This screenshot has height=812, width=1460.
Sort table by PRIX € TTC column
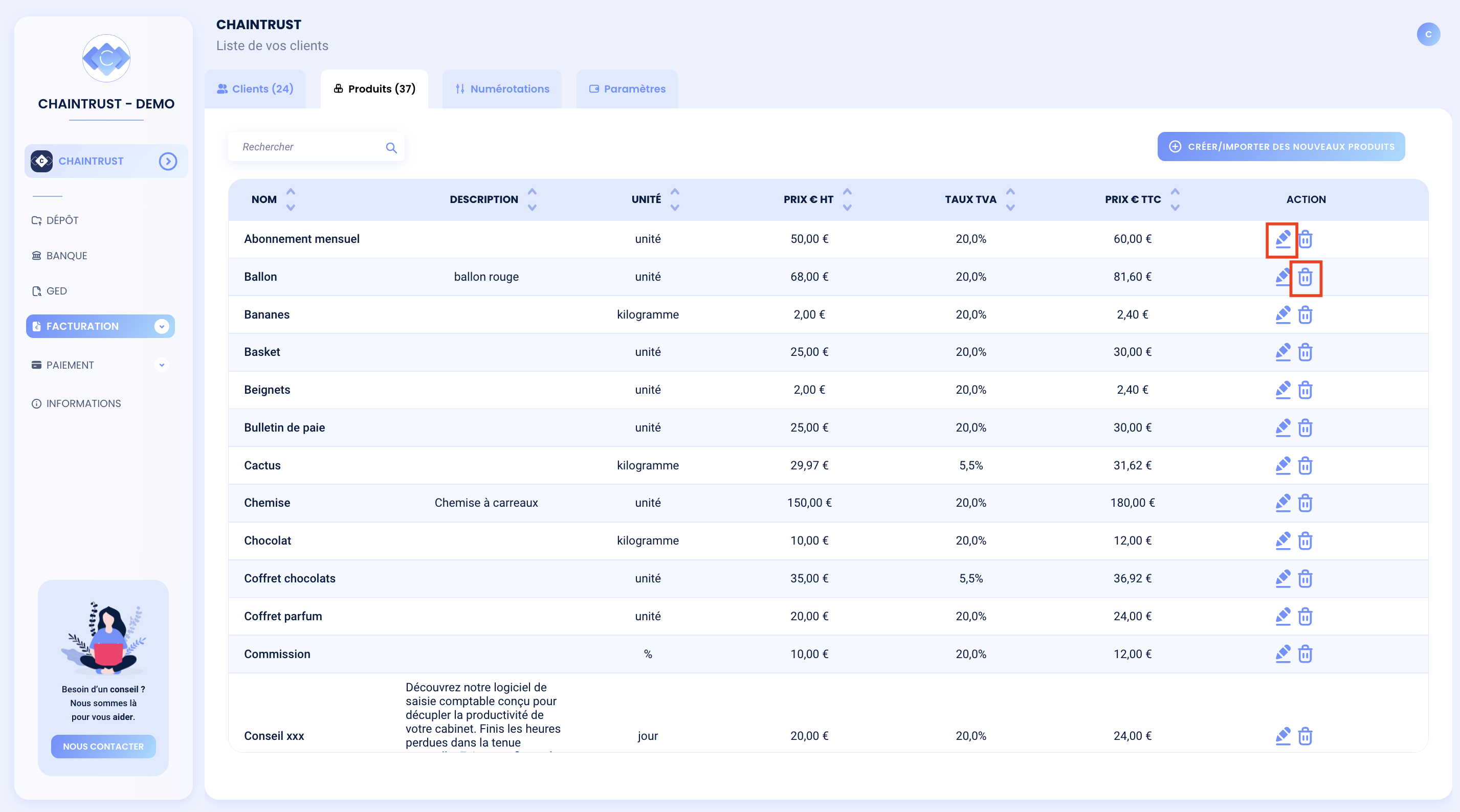pyautogui.click(x=1175, y=199)
